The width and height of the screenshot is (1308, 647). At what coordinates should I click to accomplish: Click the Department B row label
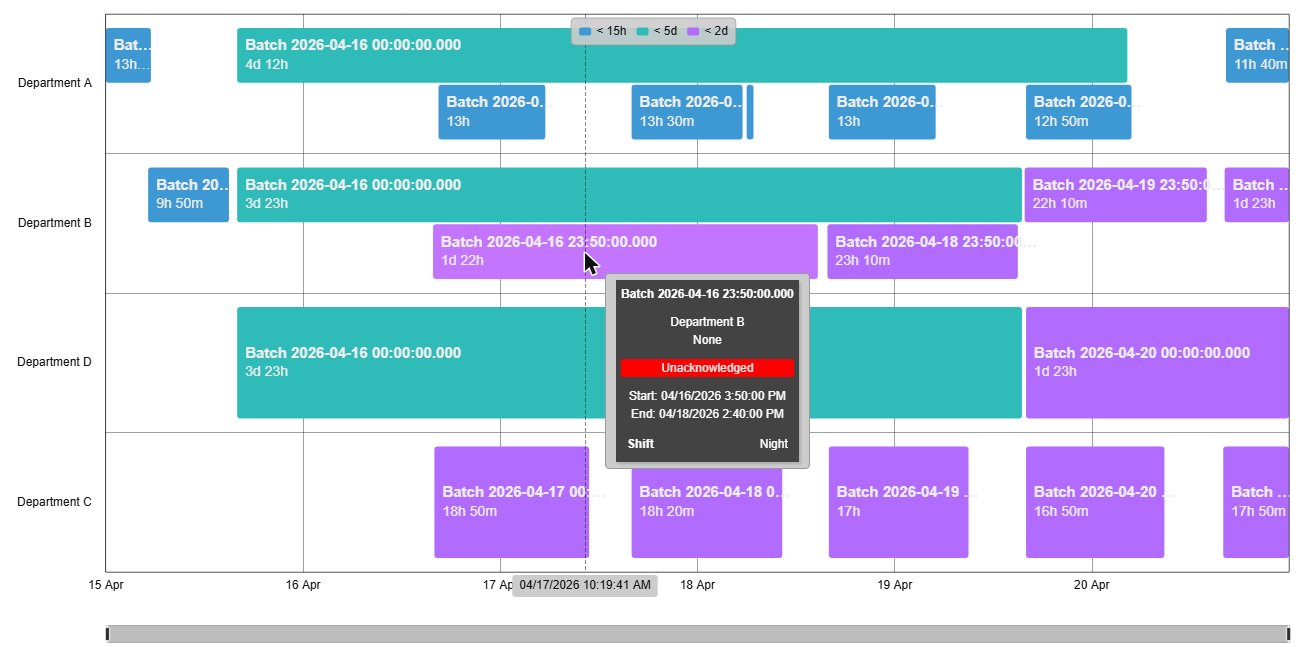pyautogui.click(x=55, y=223)
